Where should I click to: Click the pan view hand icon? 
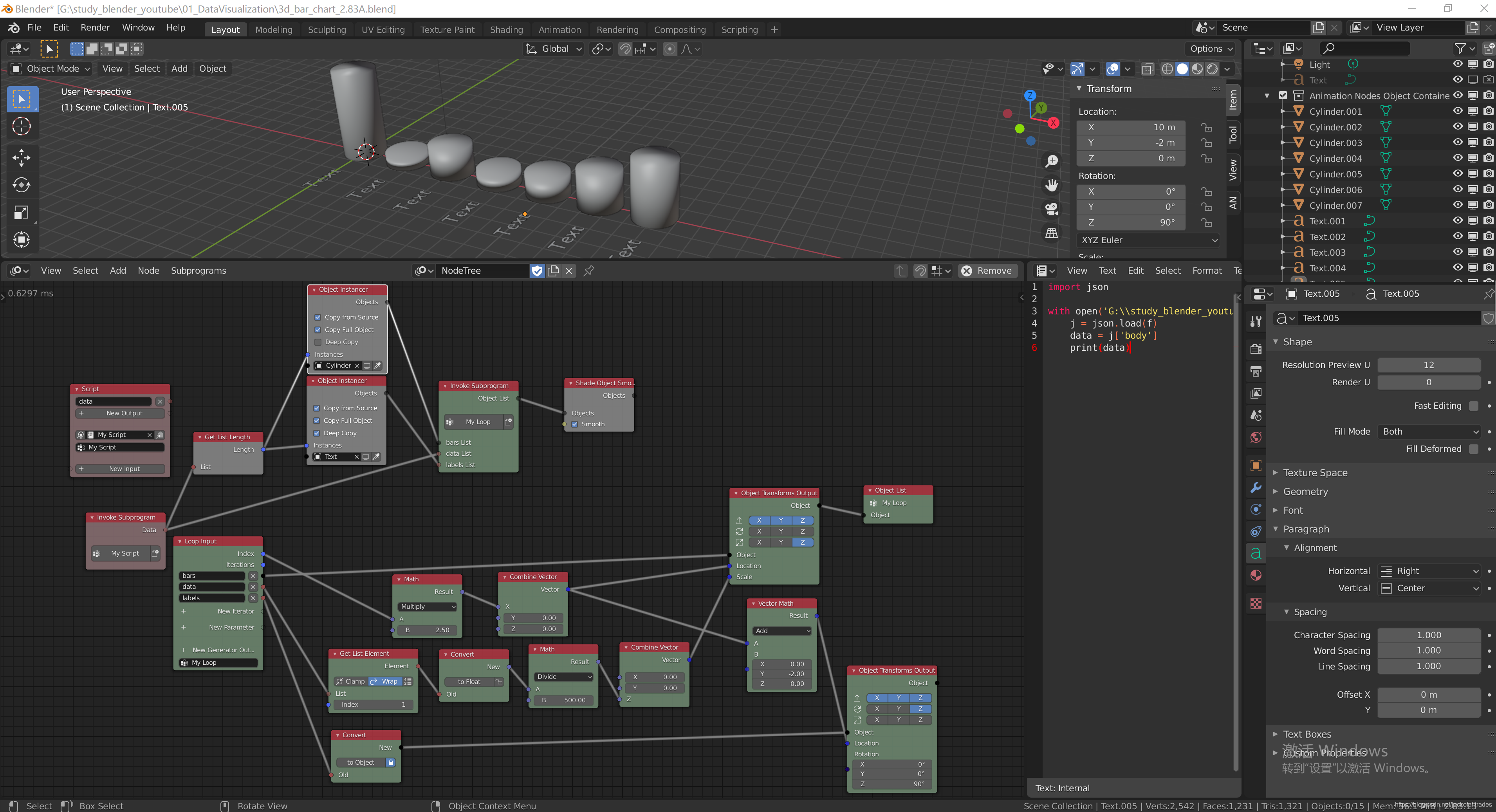point(1051,185)
